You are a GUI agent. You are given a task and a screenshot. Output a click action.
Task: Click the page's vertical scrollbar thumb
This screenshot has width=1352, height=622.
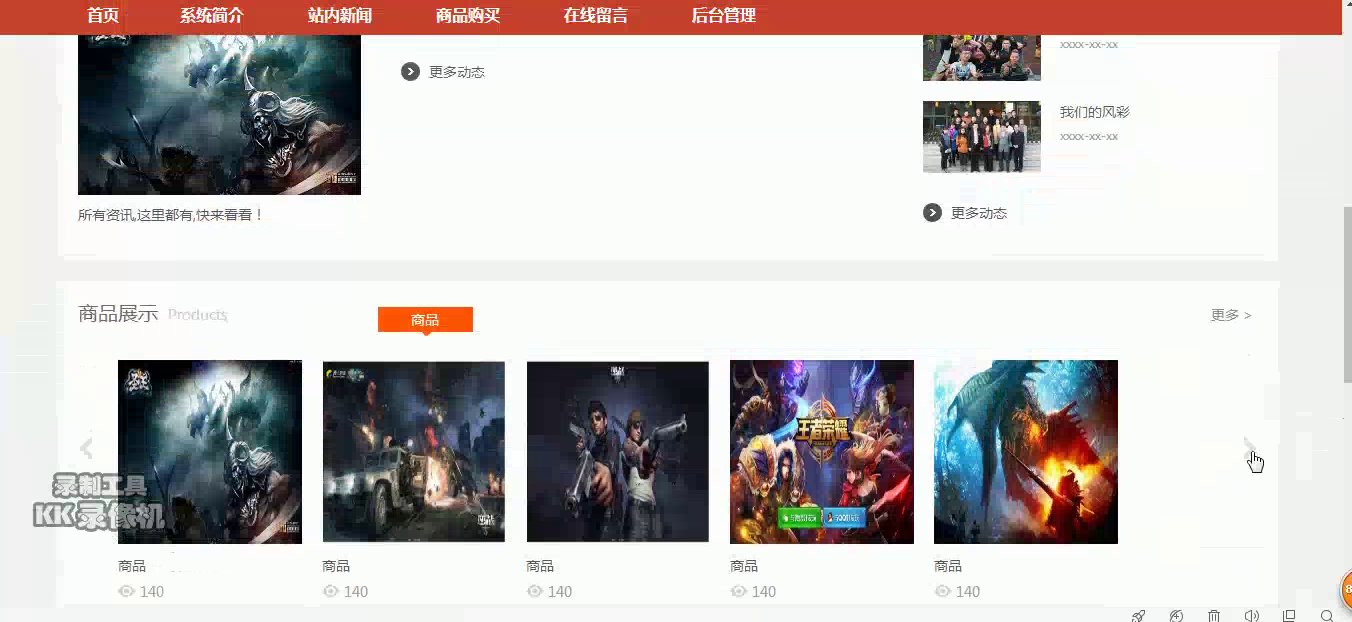1346,295
